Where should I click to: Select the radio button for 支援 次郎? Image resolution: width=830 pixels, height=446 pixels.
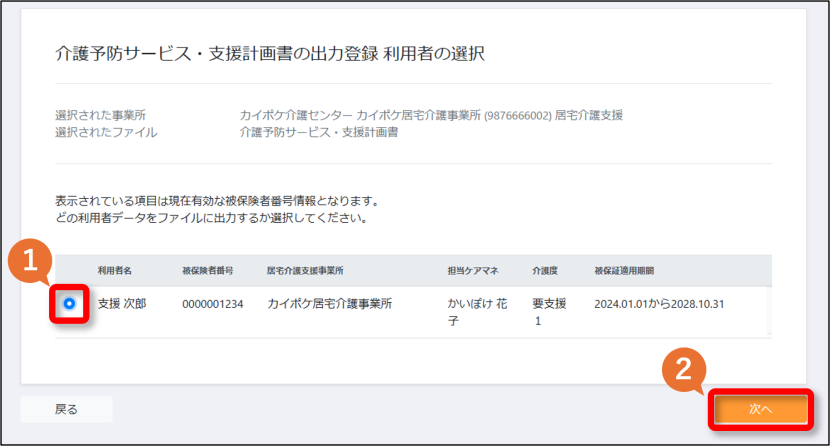click(69, 304)
